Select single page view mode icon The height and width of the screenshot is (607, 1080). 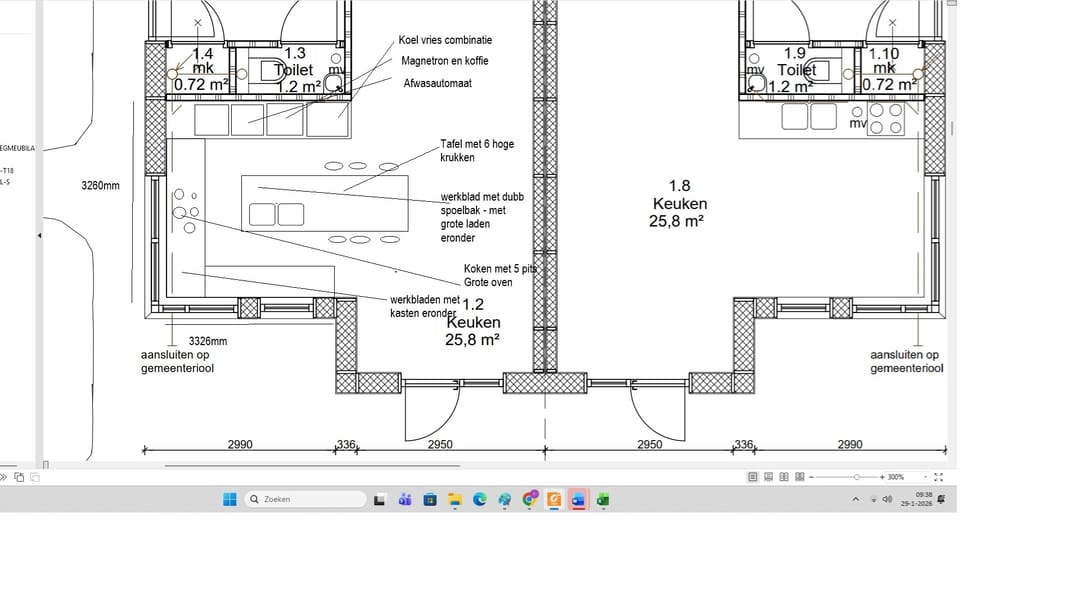pyautogui.click(x=753, y=477)
